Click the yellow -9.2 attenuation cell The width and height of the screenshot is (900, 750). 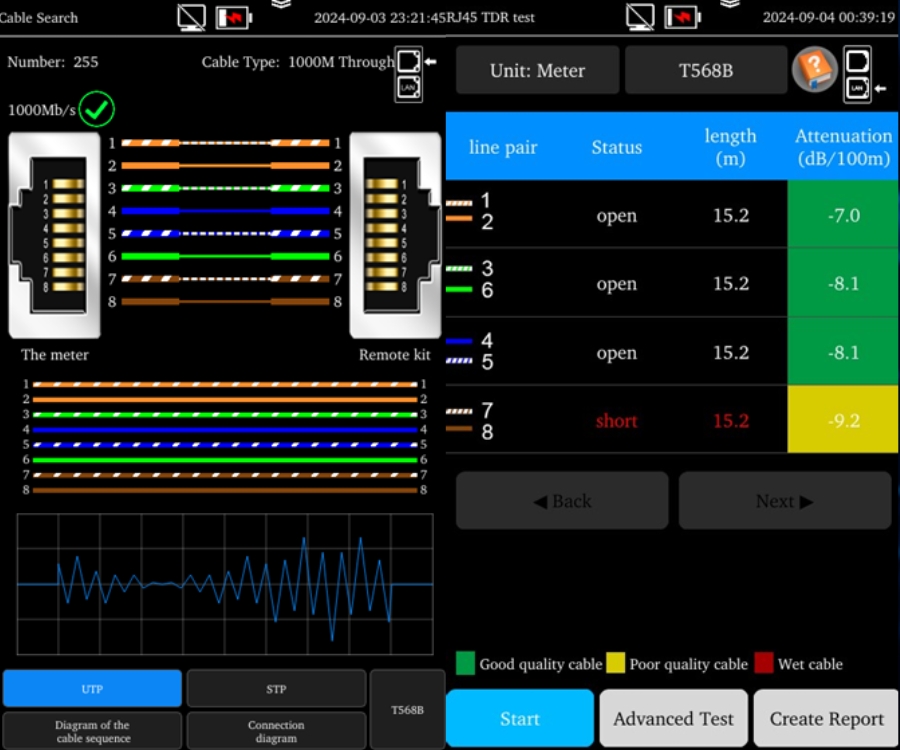pos(843,420)
